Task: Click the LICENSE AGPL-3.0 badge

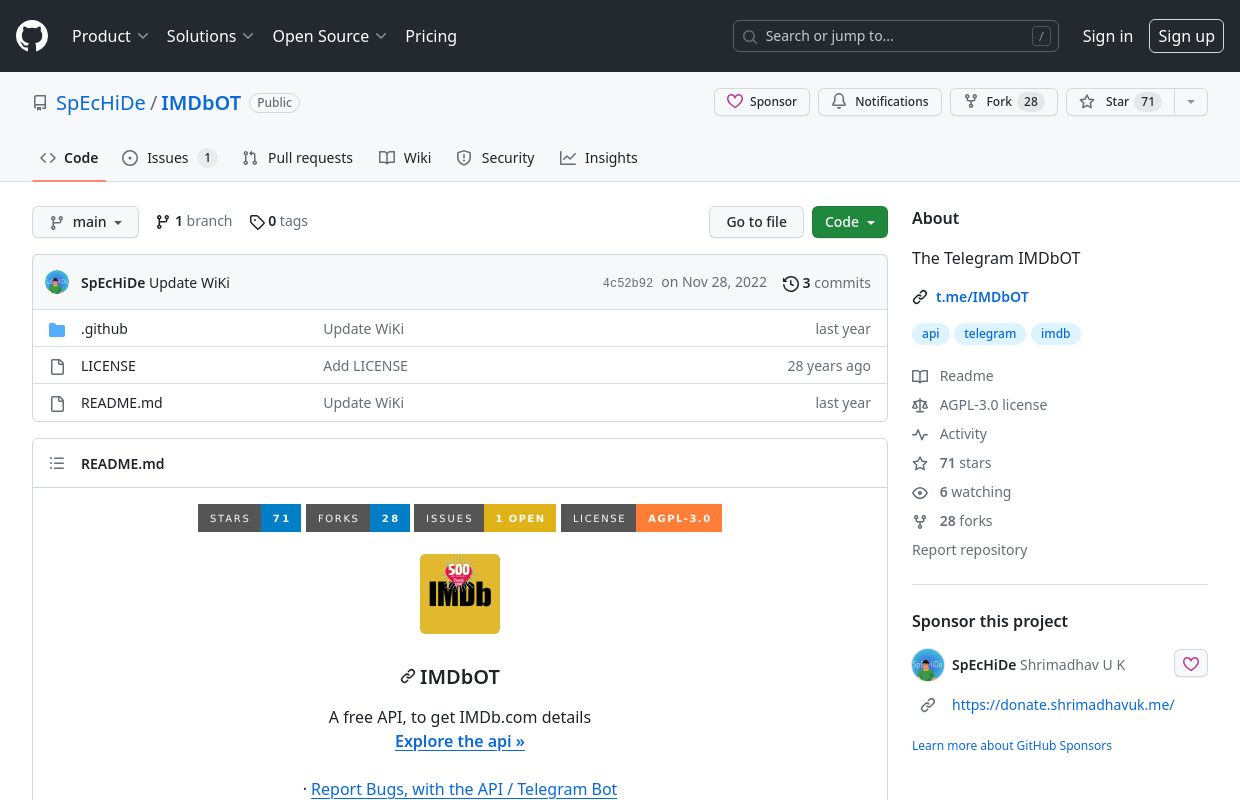Action: pos(641,518)
